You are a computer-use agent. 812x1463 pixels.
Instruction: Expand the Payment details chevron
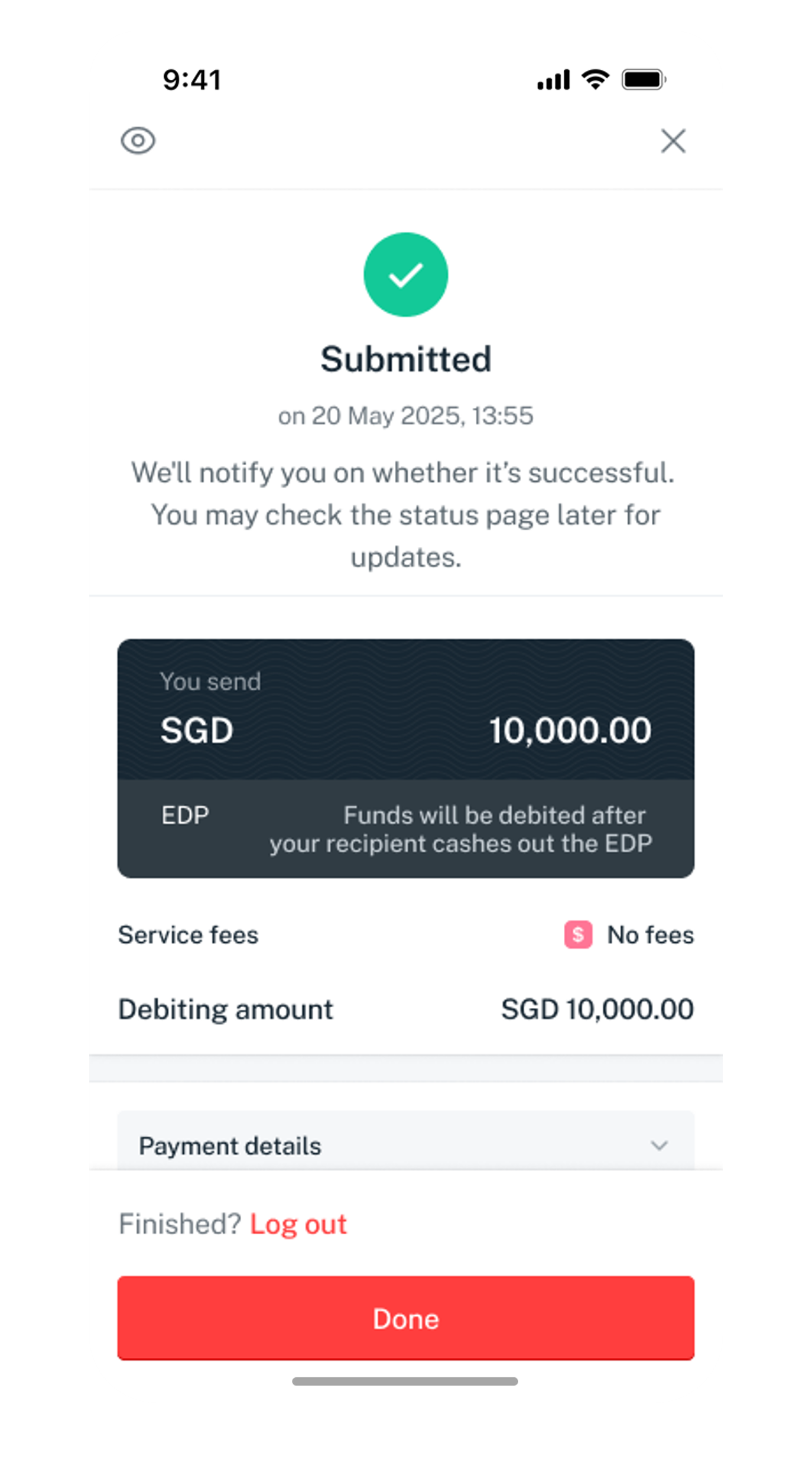pos(659,1146)
